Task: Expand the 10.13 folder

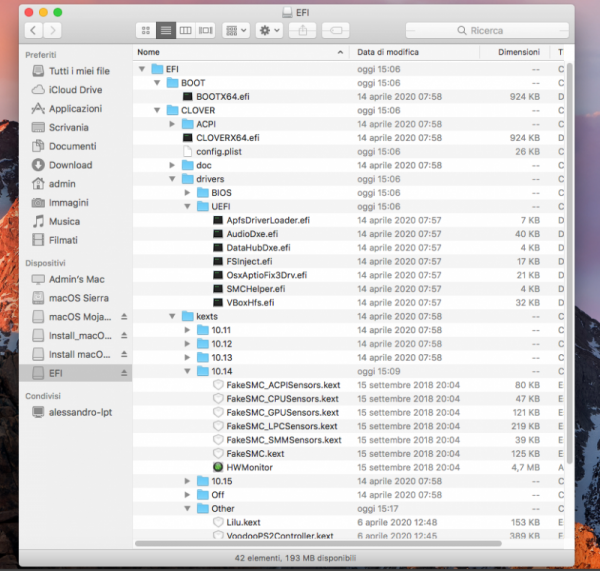Action: tap(187, 357)
